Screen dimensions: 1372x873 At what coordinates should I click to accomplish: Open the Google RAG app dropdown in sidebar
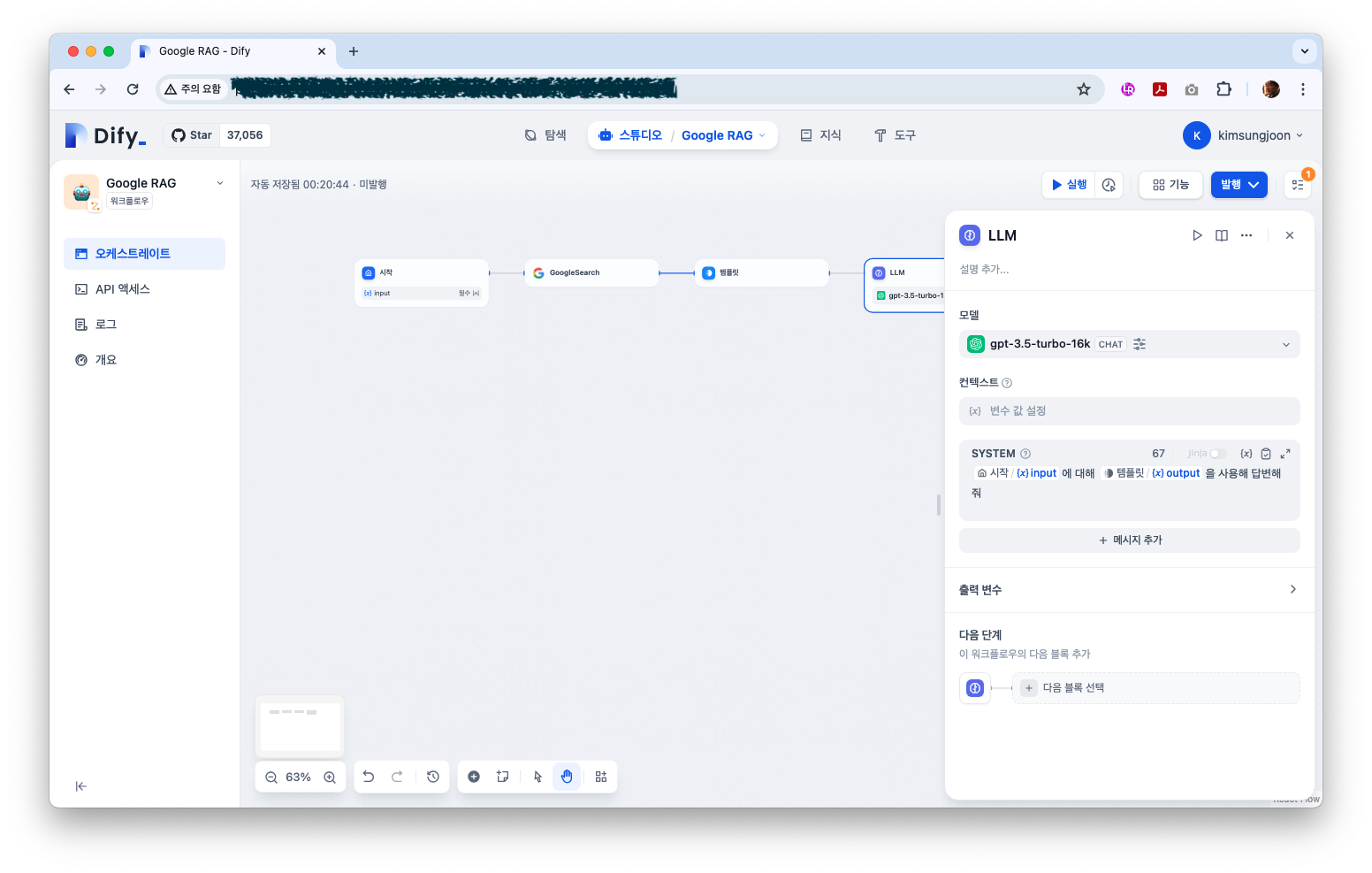click(x=220, y=183)
